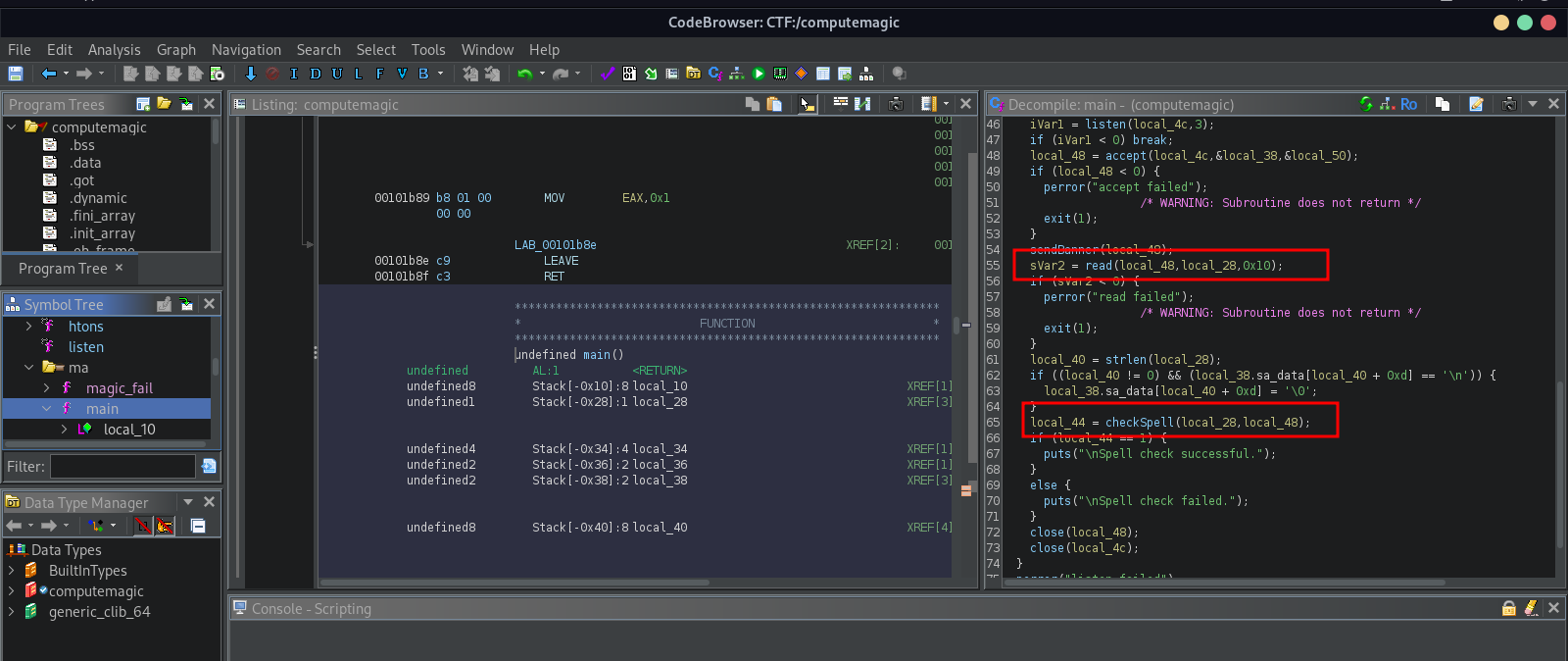
Task: Click the Disassemble 'D' toolbar icon
Action: pyautogui.click(x=315, y=74)
